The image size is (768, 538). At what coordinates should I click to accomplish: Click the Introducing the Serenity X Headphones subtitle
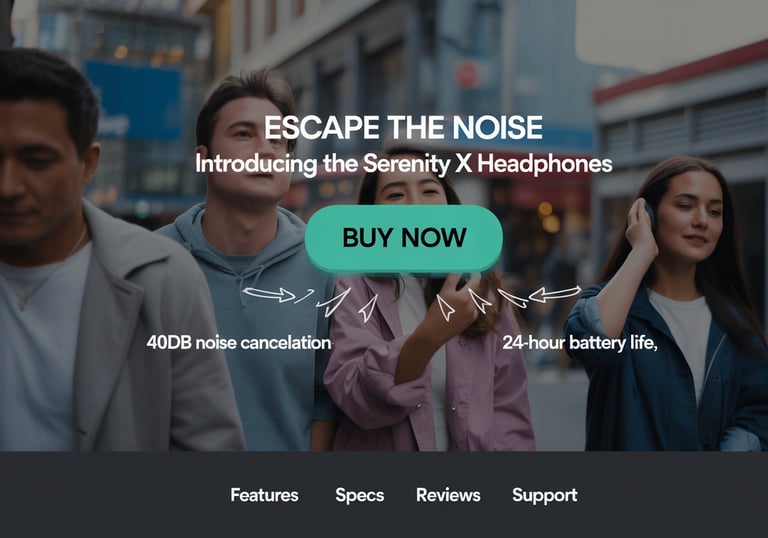[404, 164]
